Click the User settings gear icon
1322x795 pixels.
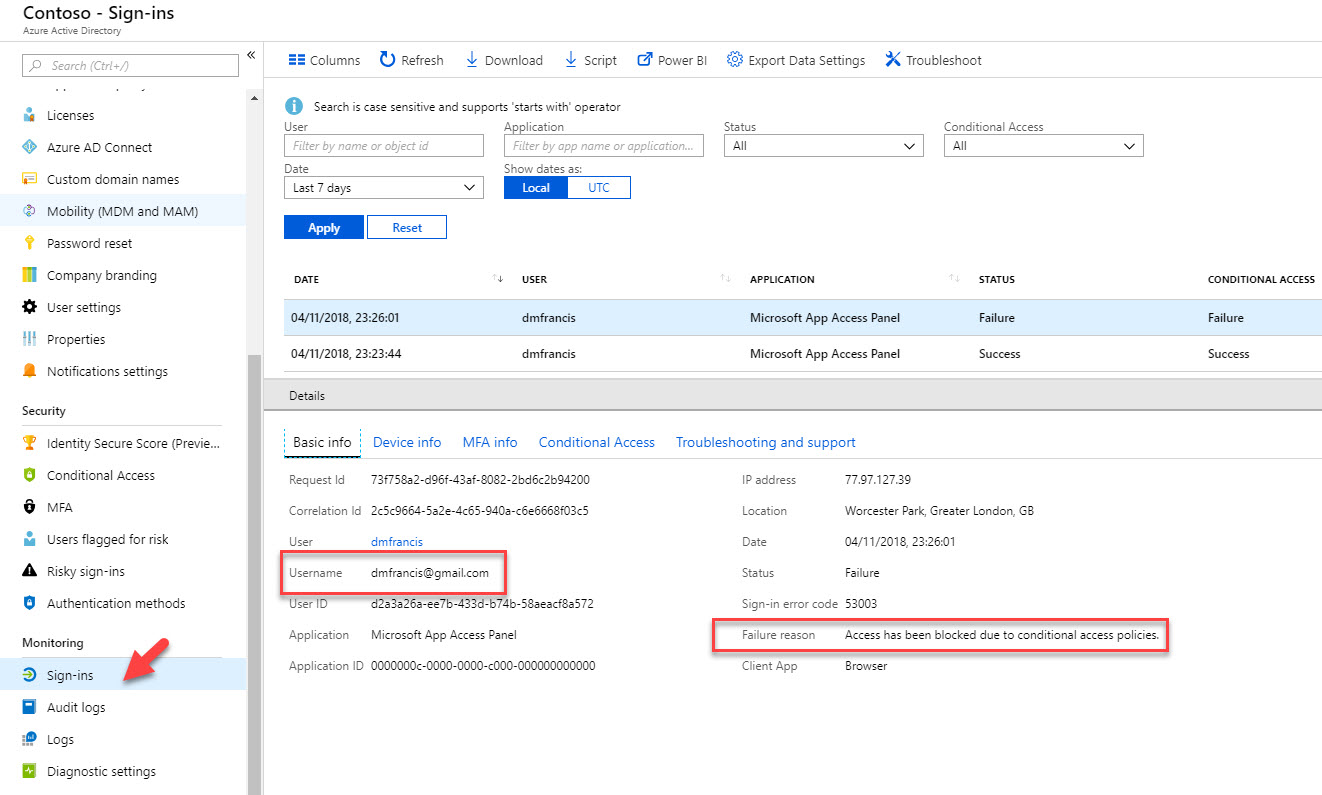[x=29, y=307]
